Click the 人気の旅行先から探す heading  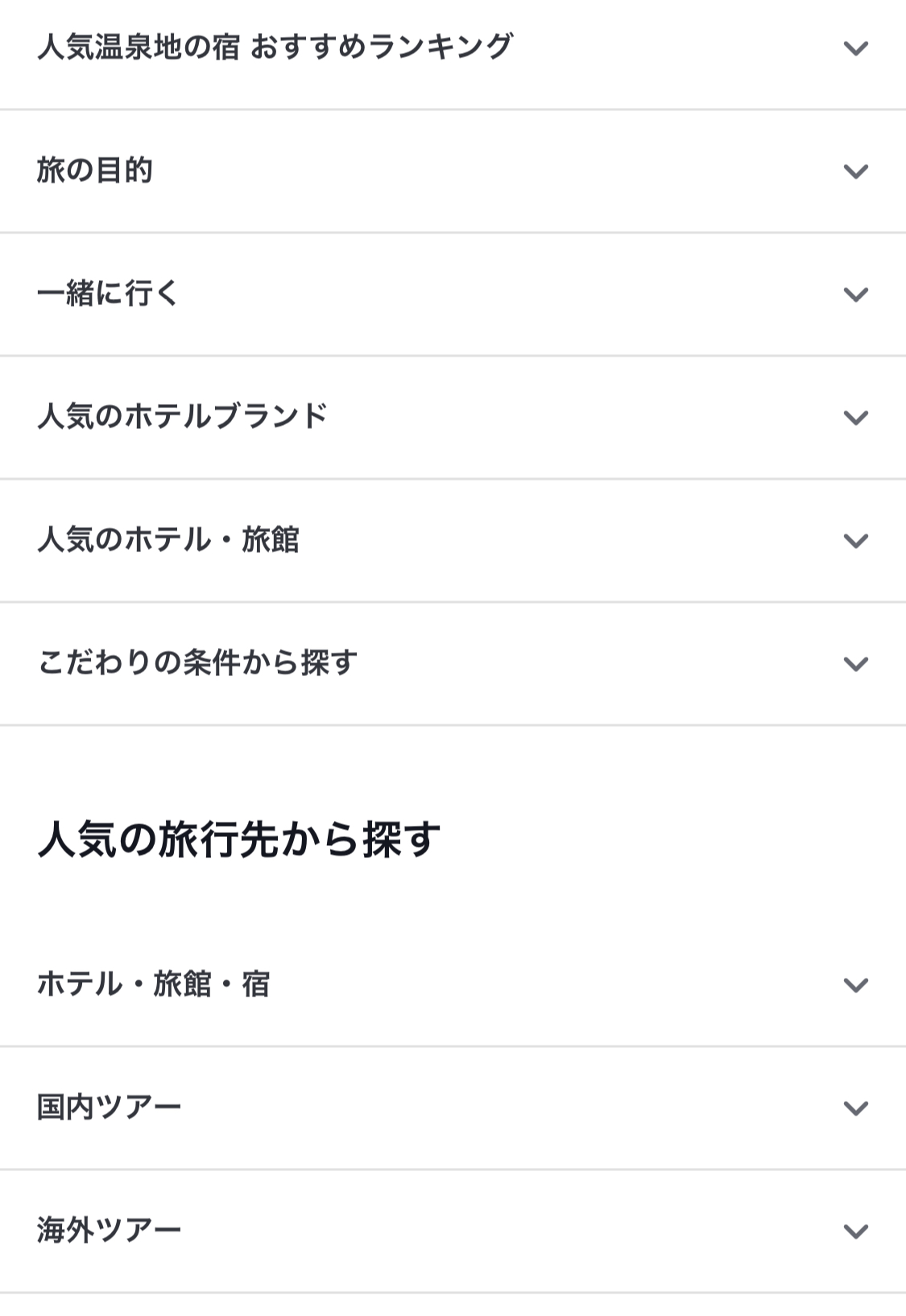[x=239, y=840]
